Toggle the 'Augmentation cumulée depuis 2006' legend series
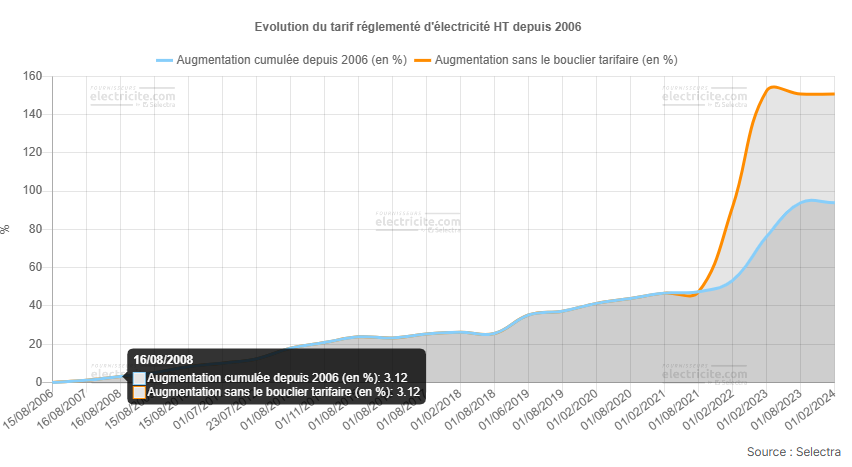This screenshot has height=467, width=852. point(290,60)
